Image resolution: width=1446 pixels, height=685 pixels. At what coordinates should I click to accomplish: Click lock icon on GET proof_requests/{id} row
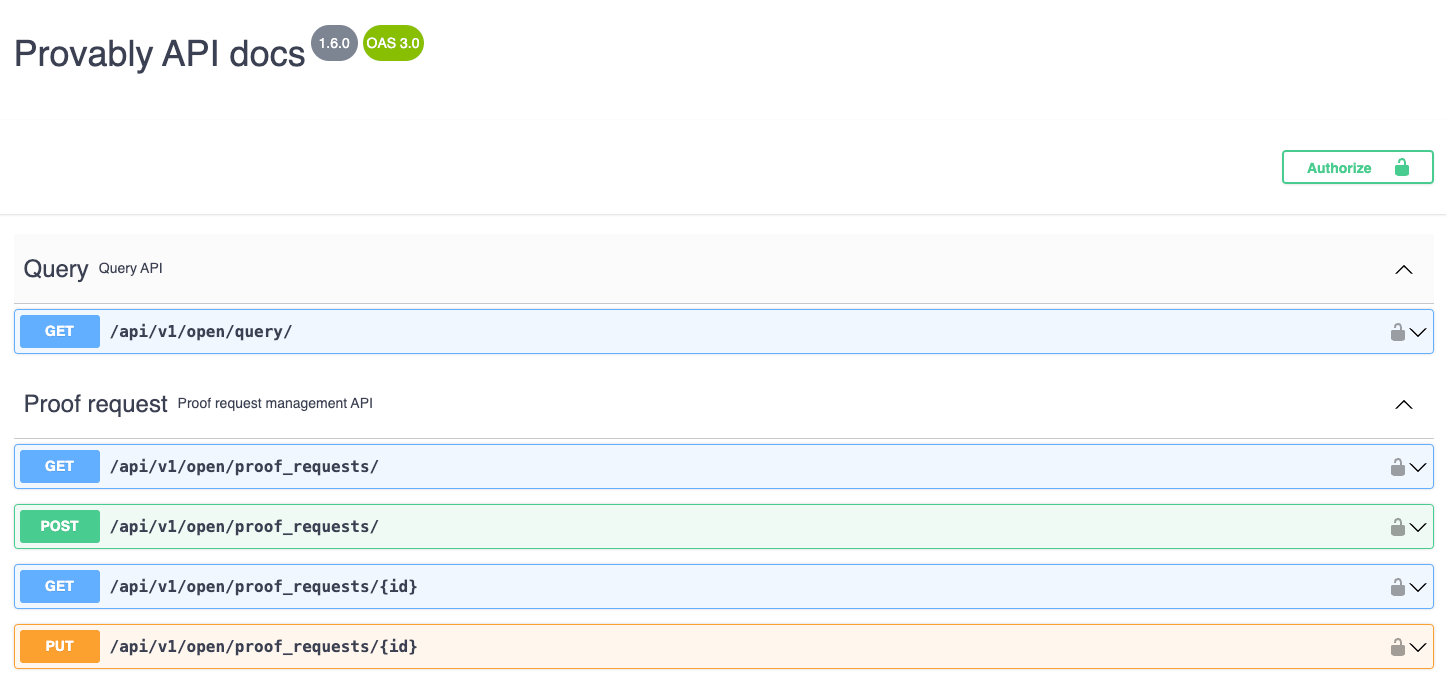pyautogui.click(x=1397, y=587)
